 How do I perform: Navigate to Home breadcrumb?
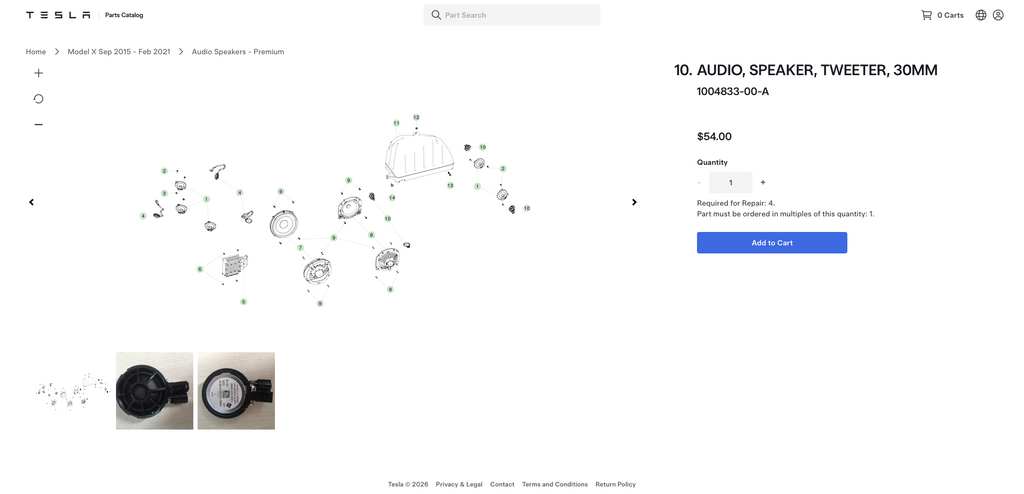tap(36, 52)
